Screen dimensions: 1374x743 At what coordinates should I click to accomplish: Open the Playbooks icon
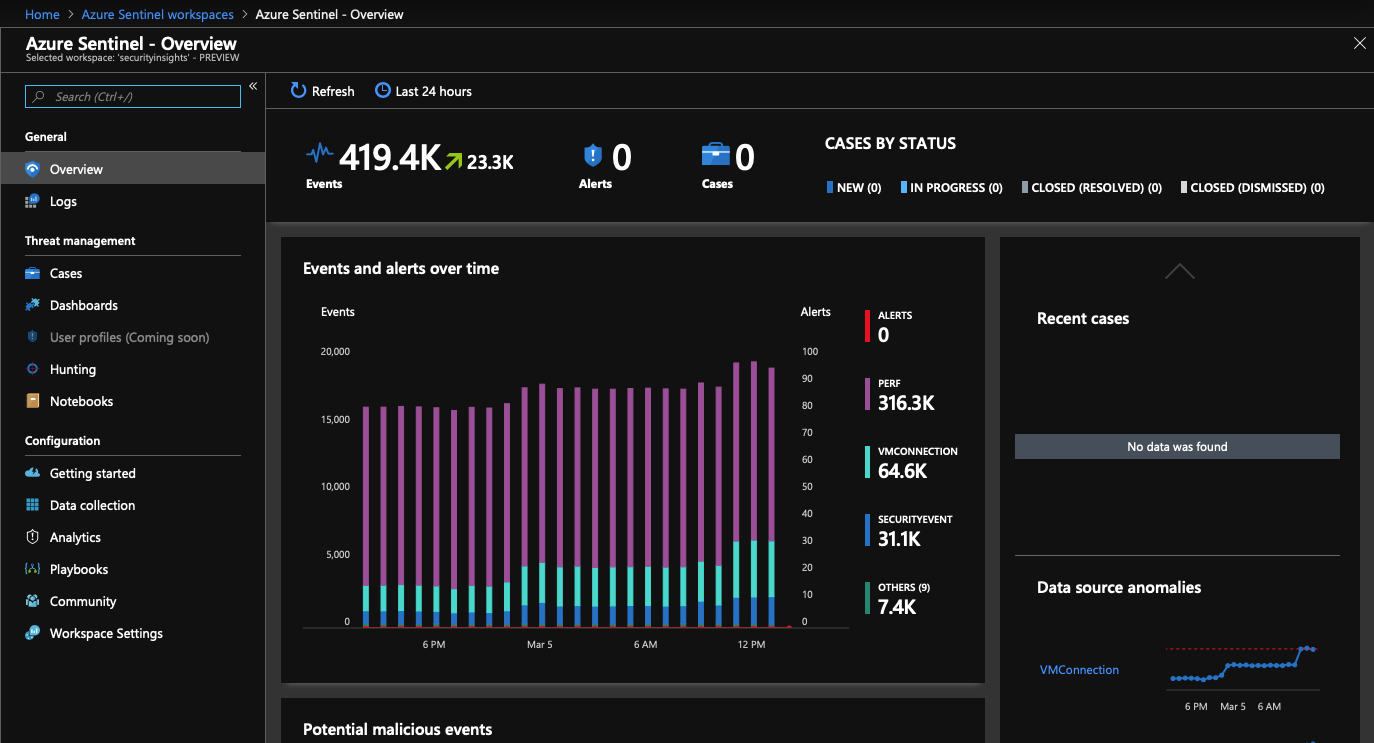pyautogui.click(x=32, y=569)
